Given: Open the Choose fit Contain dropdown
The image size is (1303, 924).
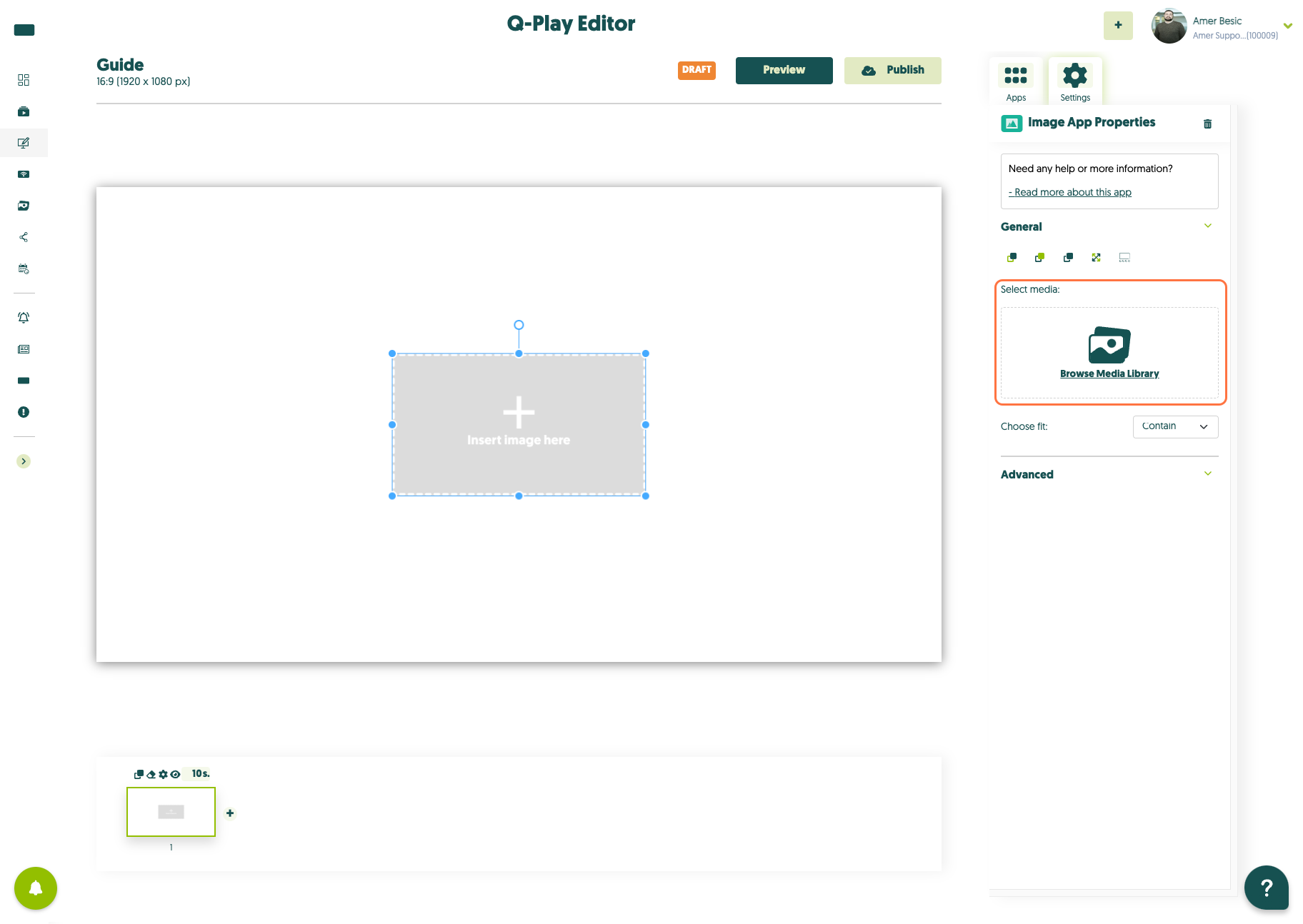Looking at the screenshot, I should click(1175, 427).
